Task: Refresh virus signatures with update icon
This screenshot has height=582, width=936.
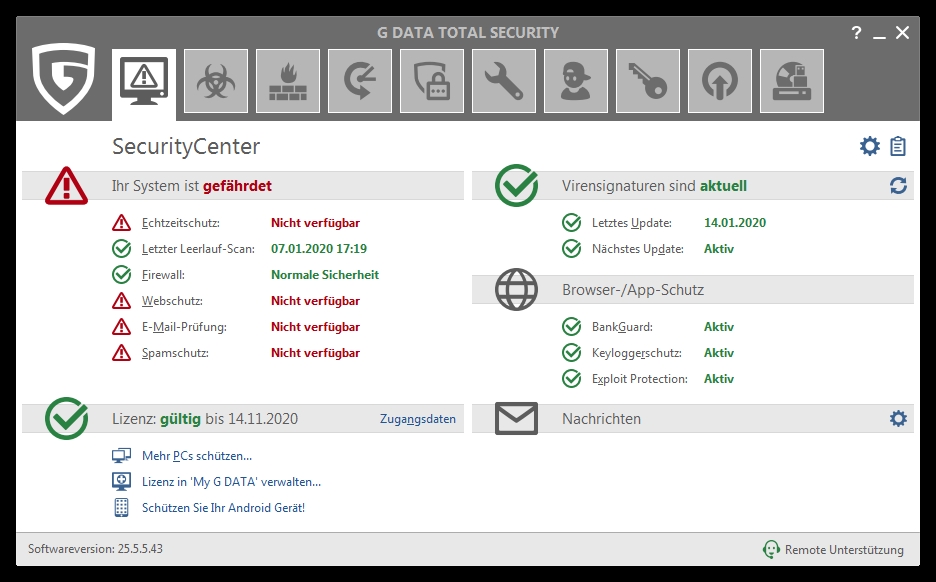Action: point(898,186)
